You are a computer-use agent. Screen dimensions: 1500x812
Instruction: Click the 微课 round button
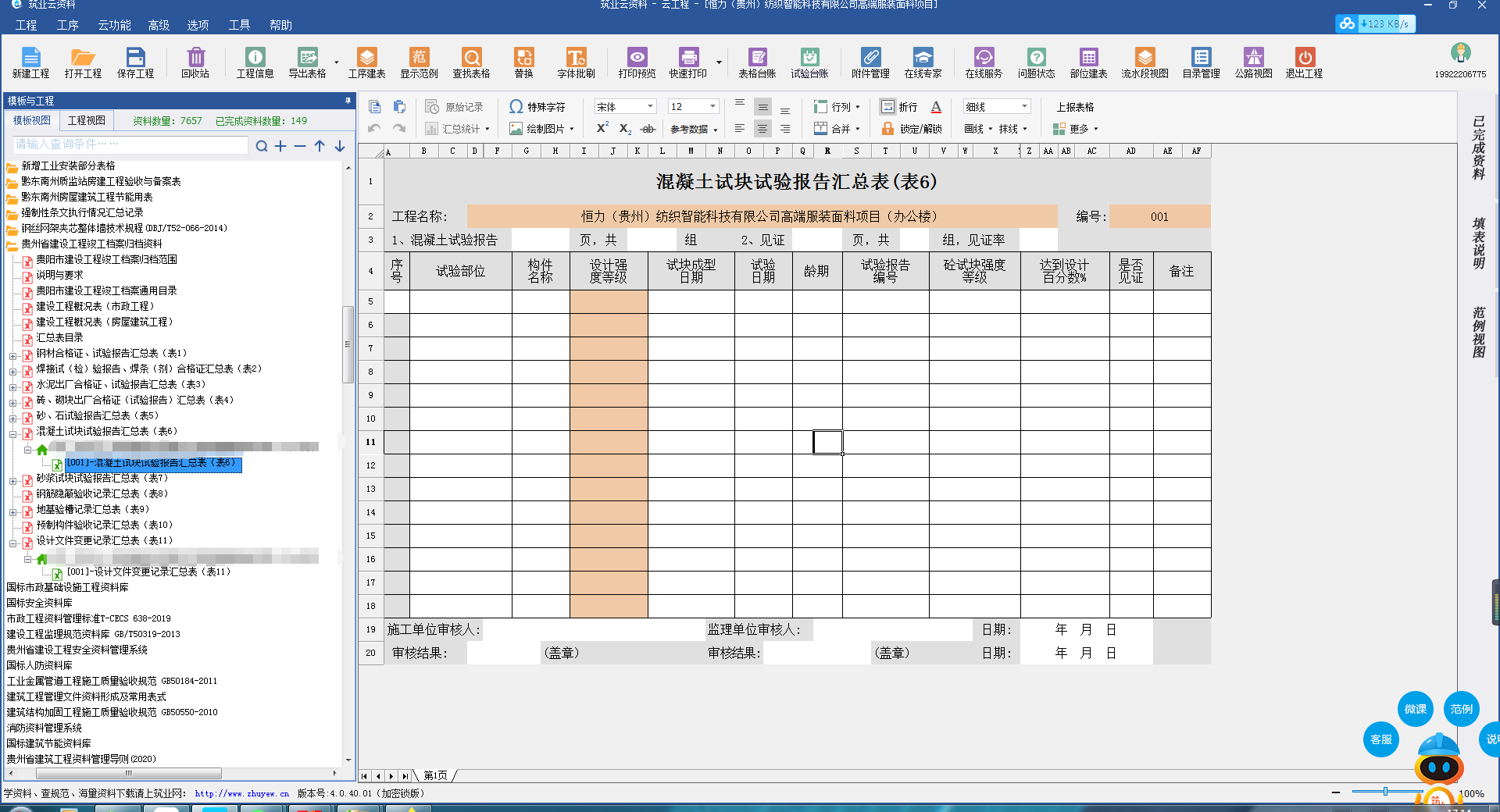tap(1416, 709)
